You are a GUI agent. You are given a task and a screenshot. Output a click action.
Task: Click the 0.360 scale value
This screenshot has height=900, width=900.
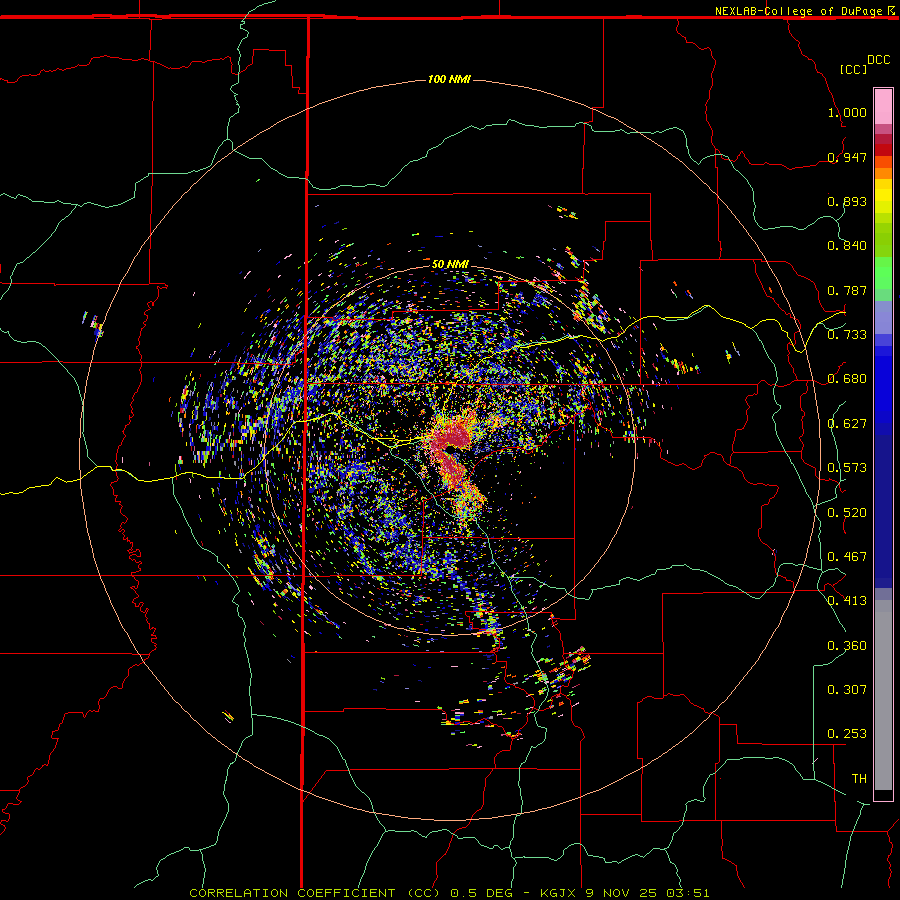click(x=847, y=646)
